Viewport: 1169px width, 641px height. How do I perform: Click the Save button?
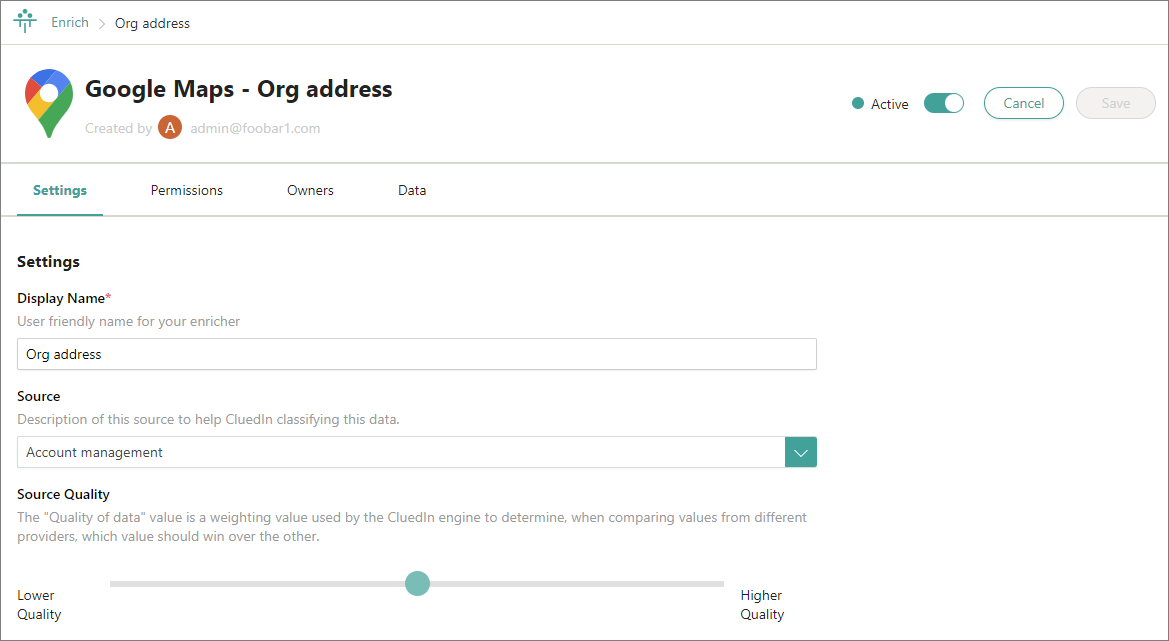(x=1115, y=103)
